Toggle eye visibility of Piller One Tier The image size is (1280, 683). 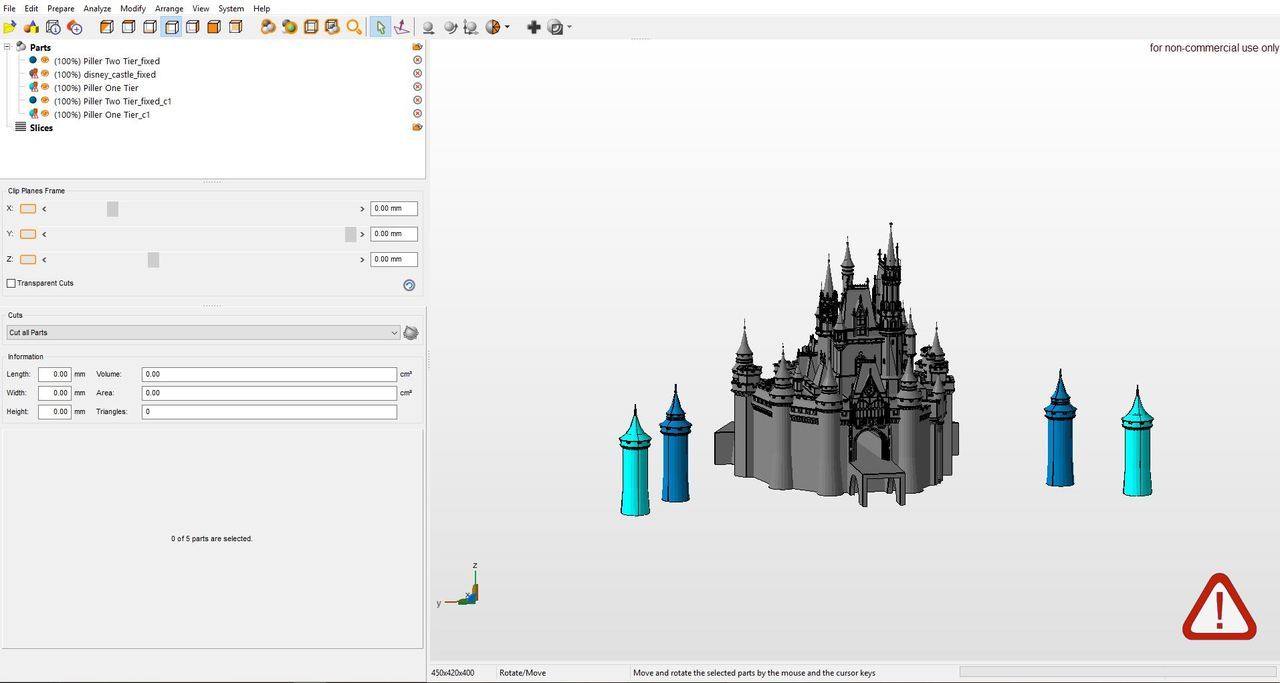[45, 87]
